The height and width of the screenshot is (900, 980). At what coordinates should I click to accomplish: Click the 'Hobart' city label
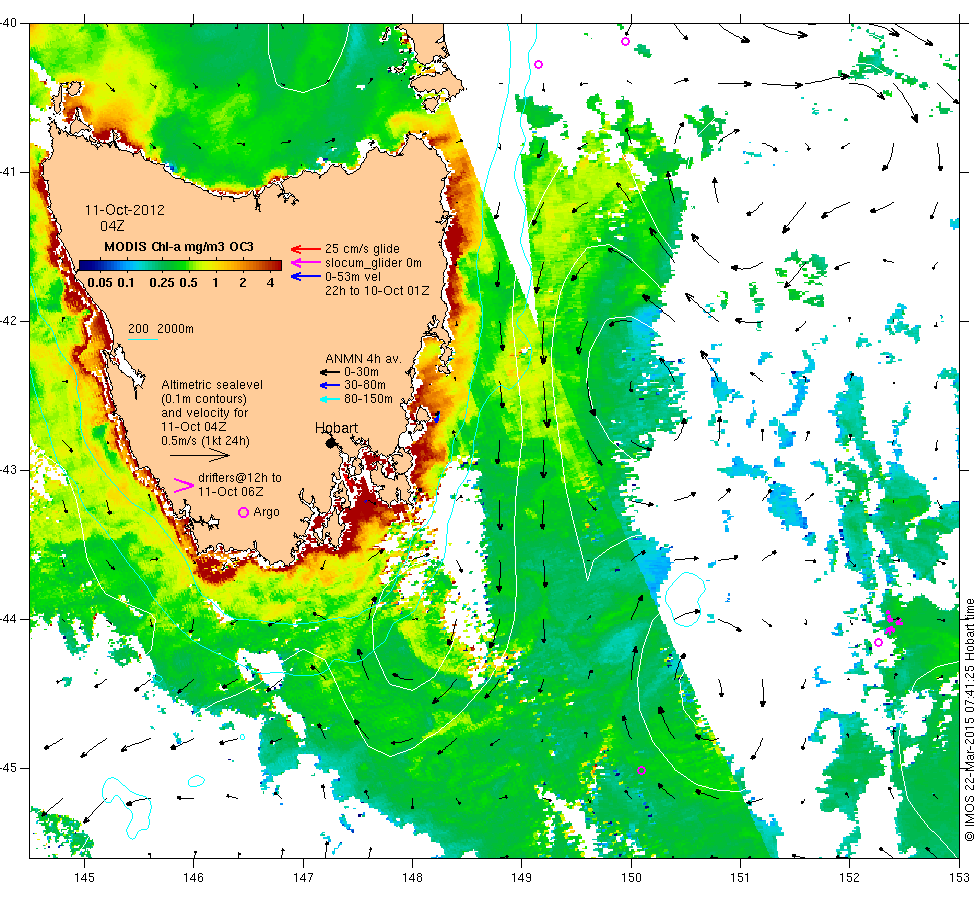(336, 428)
